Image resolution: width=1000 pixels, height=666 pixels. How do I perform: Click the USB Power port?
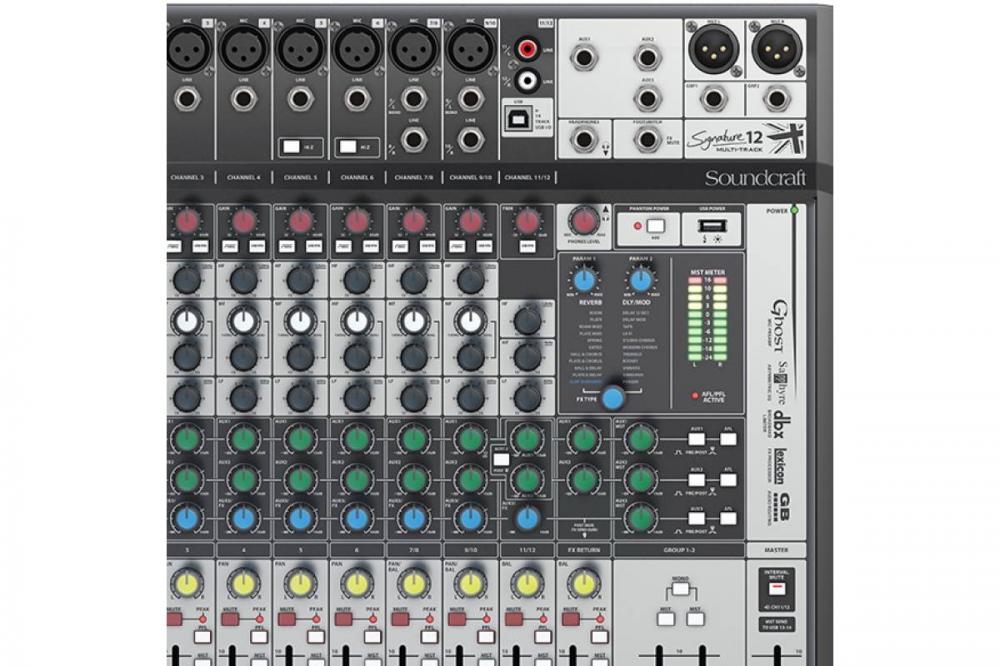712,227
